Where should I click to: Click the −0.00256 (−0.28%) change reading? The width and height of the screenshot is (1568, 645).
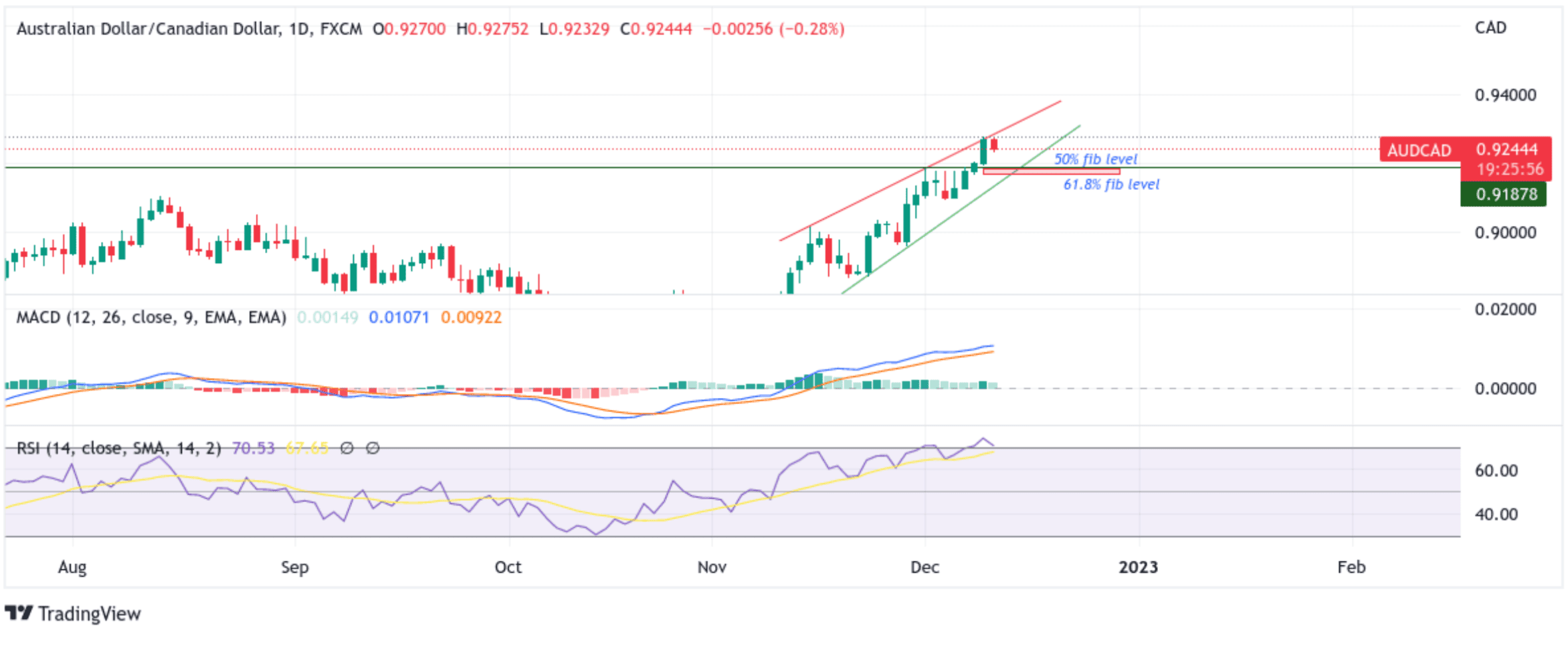point(773,29)
